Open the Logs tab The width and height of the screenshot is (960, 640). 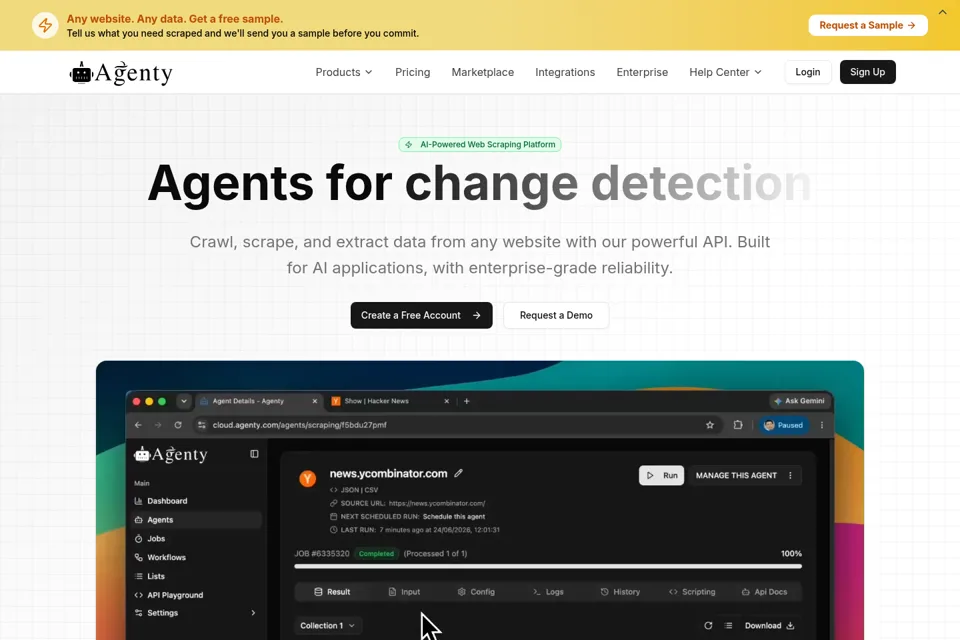pyautogui.click(x=548, y=592)
